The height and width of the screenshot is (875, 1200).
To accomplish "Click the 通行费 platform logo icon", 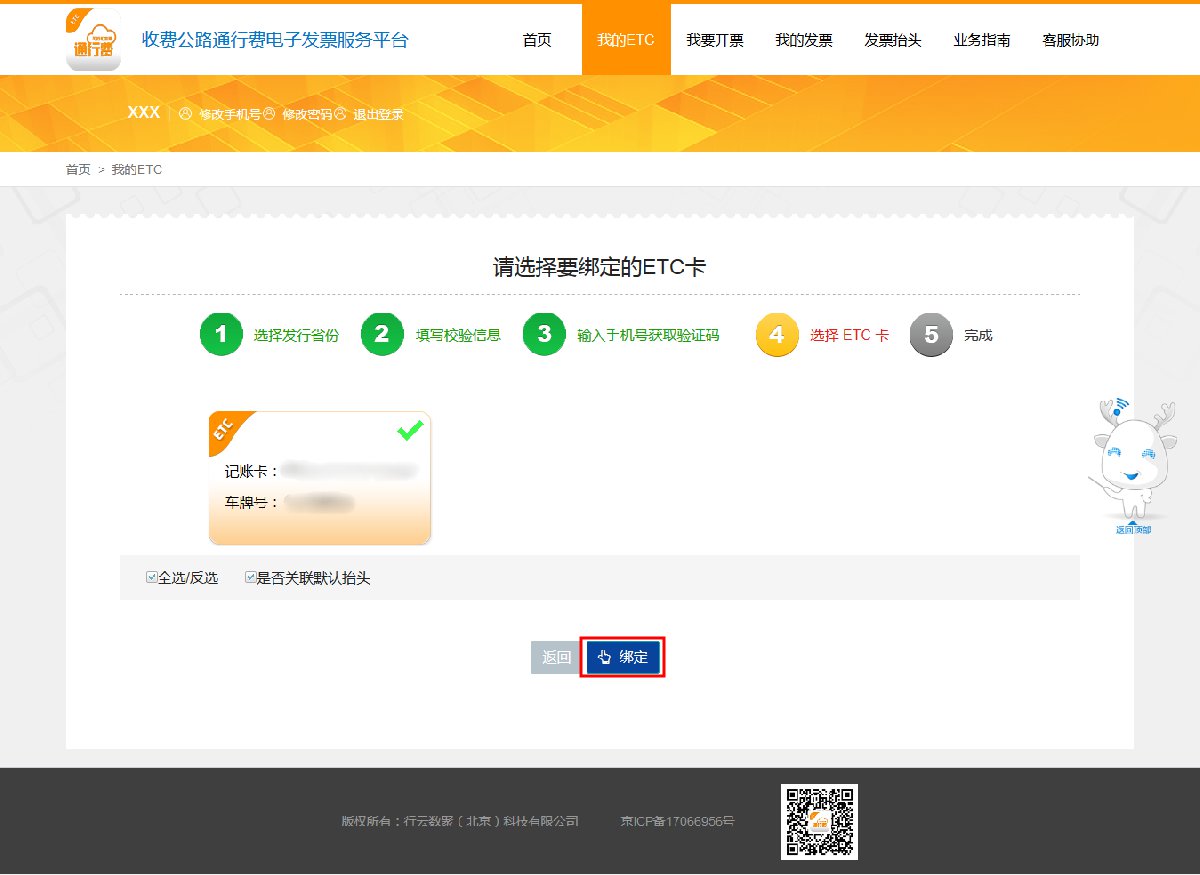I will [x=93, y=40].
